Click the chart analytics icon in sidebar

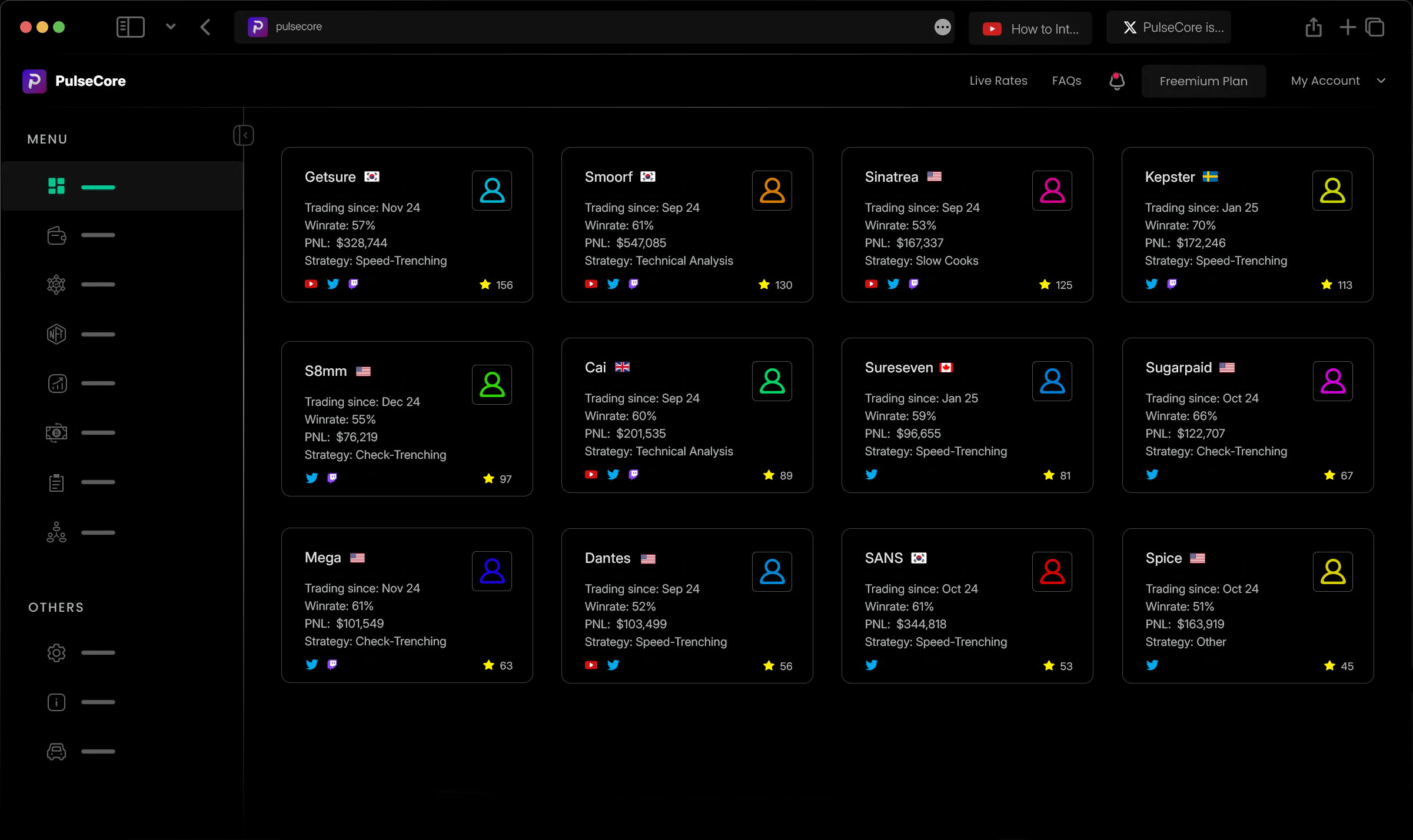(56, 384)
